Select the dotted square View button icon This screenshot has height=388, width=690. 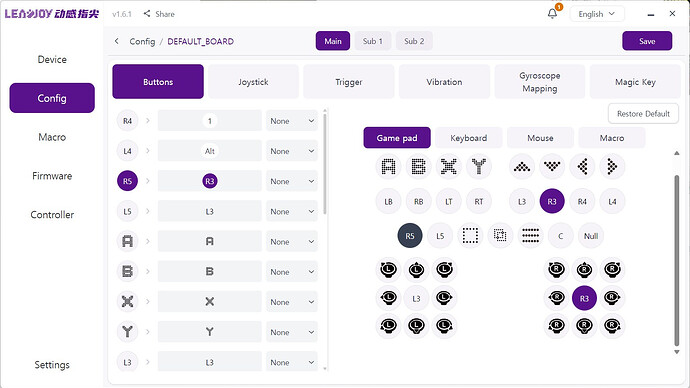pyautogui.click(x=470, y=236)
